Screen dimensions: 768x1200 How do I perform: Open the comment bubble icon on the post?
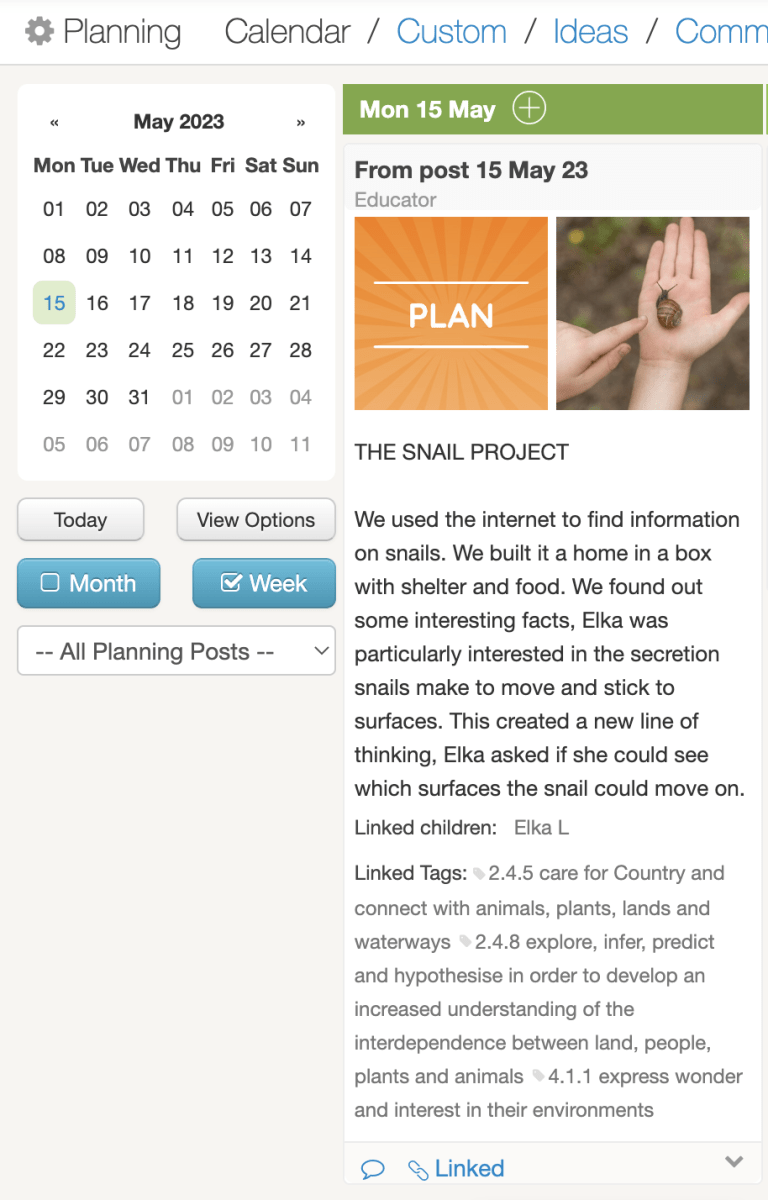click(373, 1168)
